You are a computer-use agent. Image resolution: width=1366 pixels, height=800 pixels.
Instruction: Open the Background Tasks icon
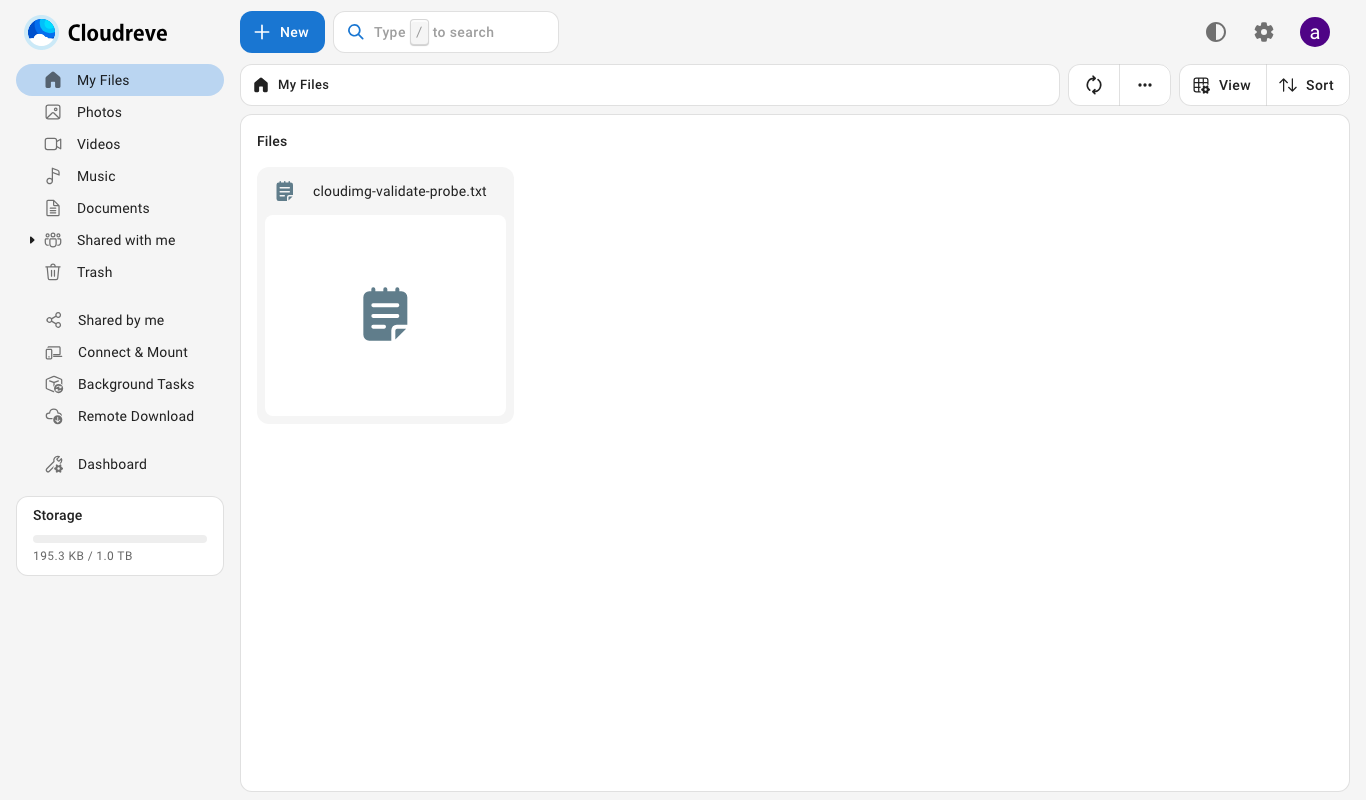(x=54, y=384)
